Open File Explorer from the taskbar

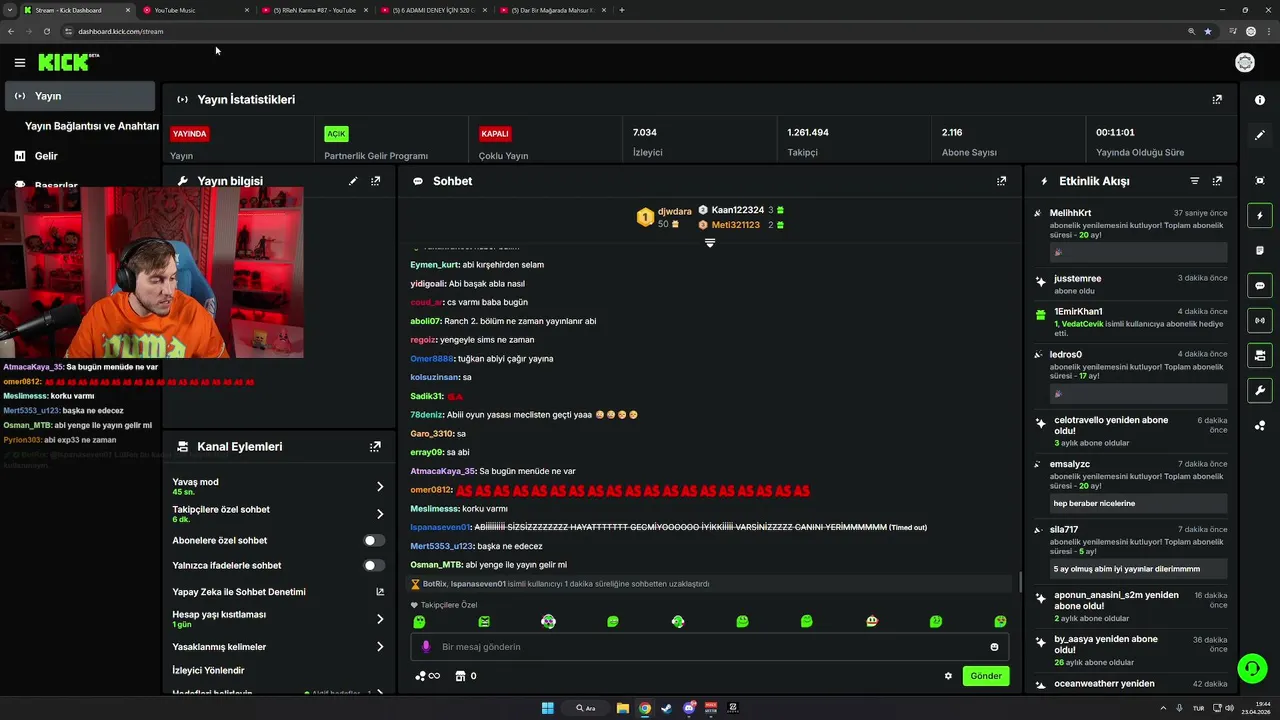pyautogui.click(x=622, y=708)
